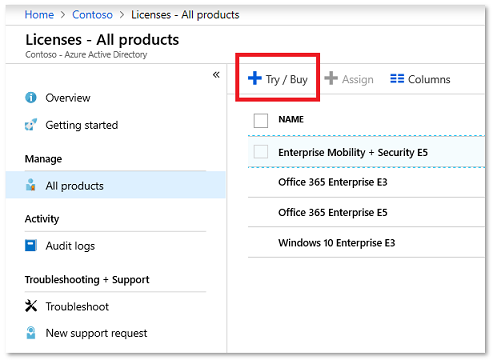Click the Contoso - Azure Active Directory subtitle
This screenshot has width=493, height=364.
86,55
